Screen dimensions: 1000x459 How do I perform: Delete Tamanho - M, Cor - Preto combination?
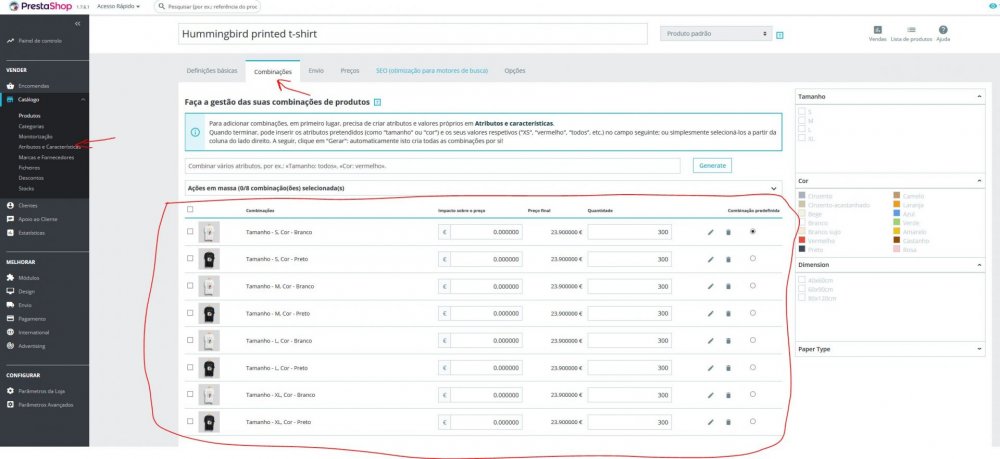click(728, 314)
